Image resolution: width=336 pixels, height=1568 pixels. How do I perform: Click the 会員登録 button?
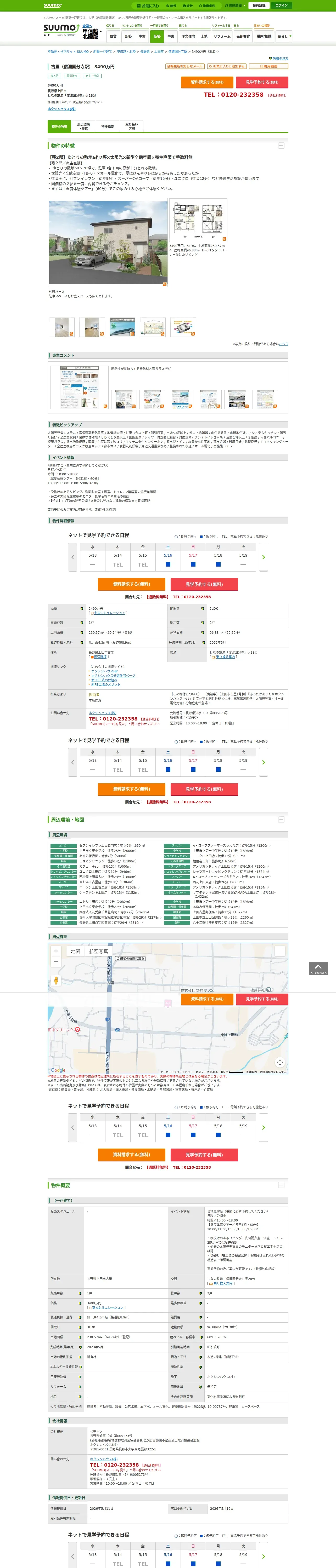click(x=259, y=5)
